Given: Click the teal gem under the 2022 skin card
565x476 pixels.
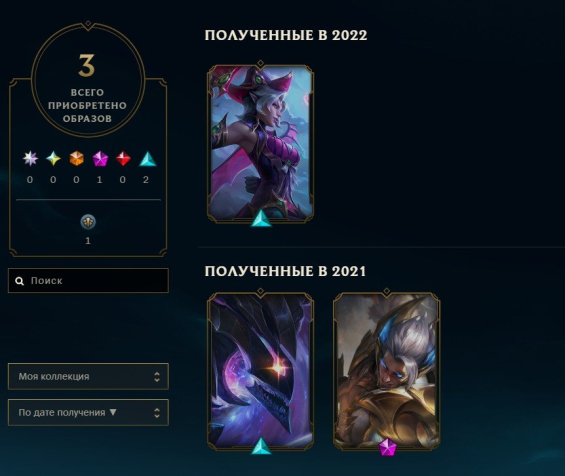Looking at the screenshot, I should [x=261, y=218].
